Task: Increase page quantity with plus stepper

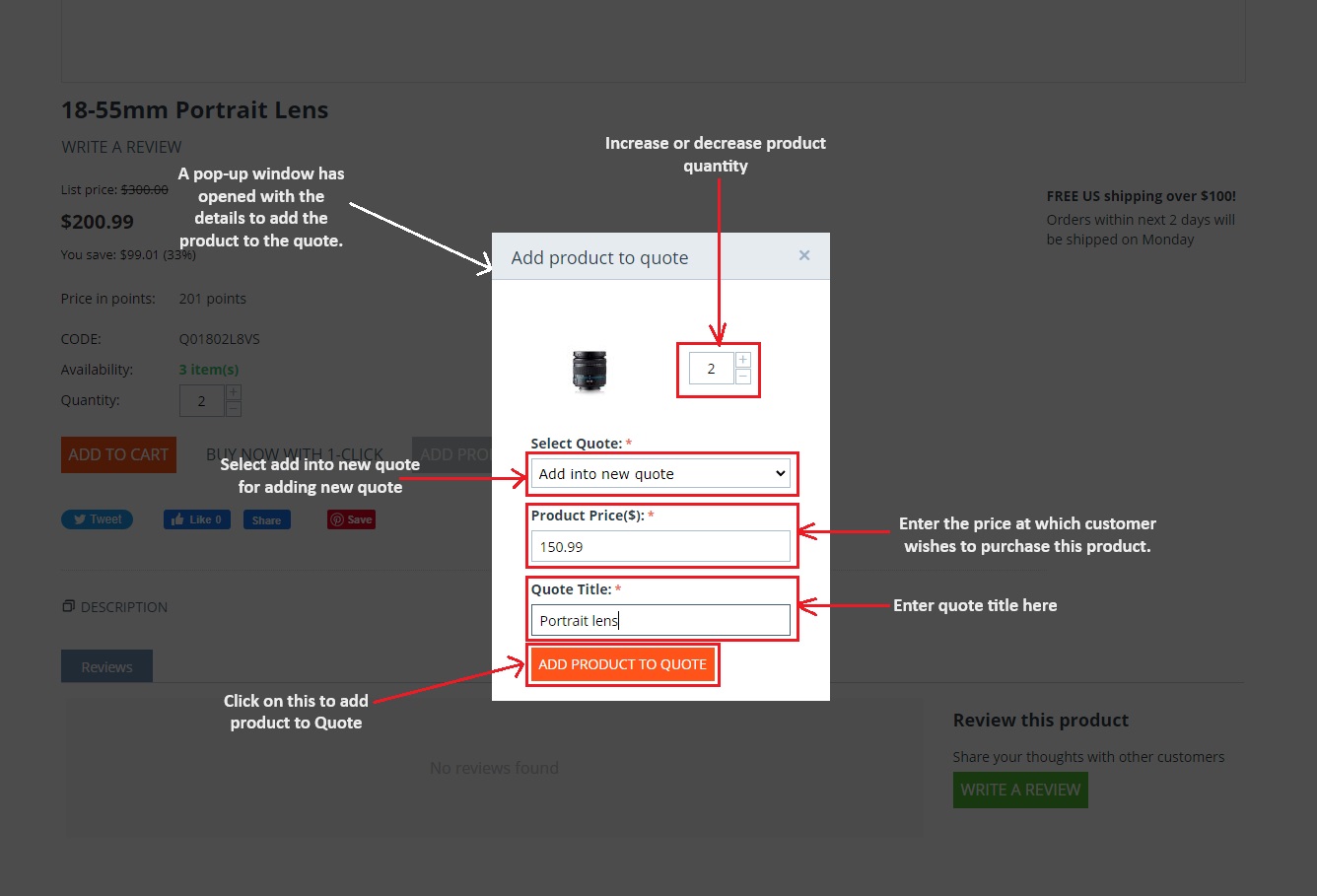Action: (234, 392)
